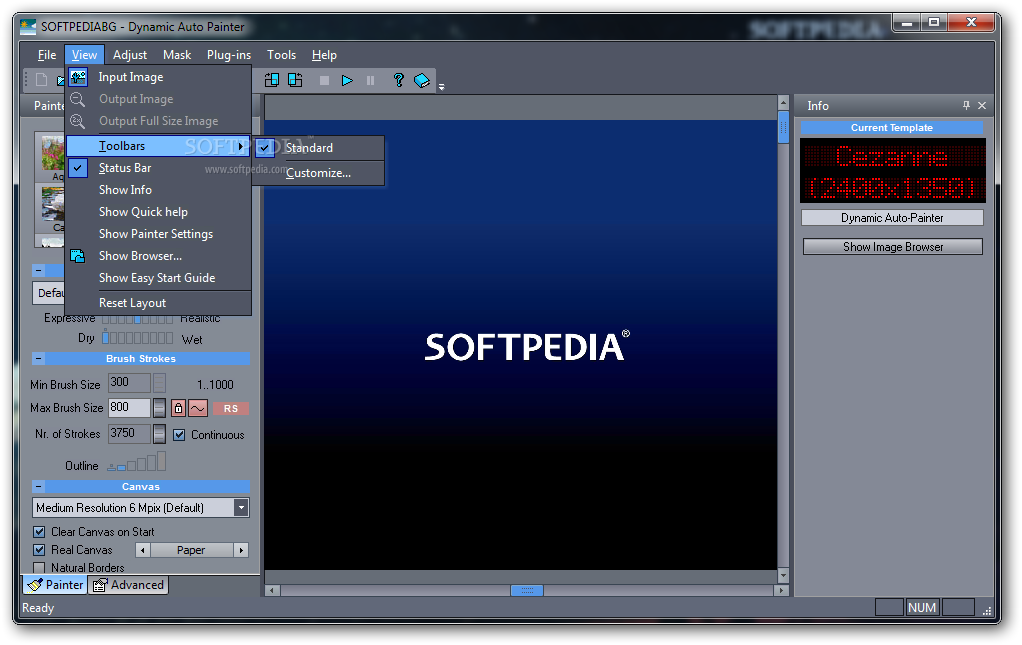Enable the Natural Borders checkbox
The image size is (1022, 645).
(x=39, y=568)
